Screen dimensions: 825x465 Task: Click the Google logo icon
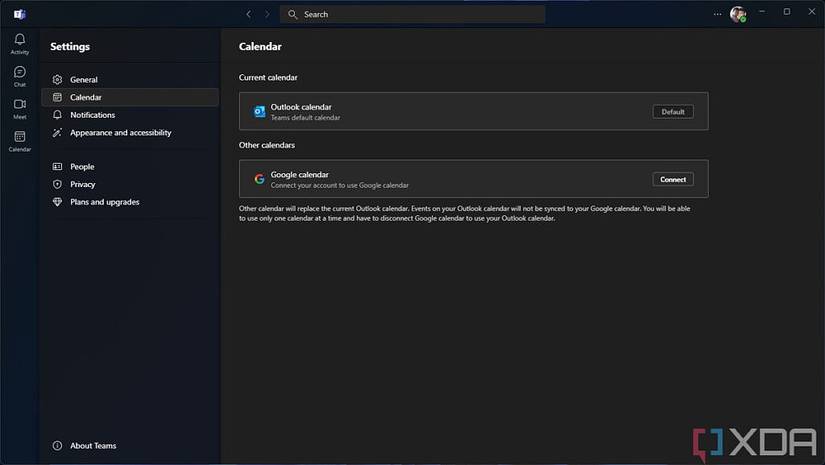[x=259, y=179]
